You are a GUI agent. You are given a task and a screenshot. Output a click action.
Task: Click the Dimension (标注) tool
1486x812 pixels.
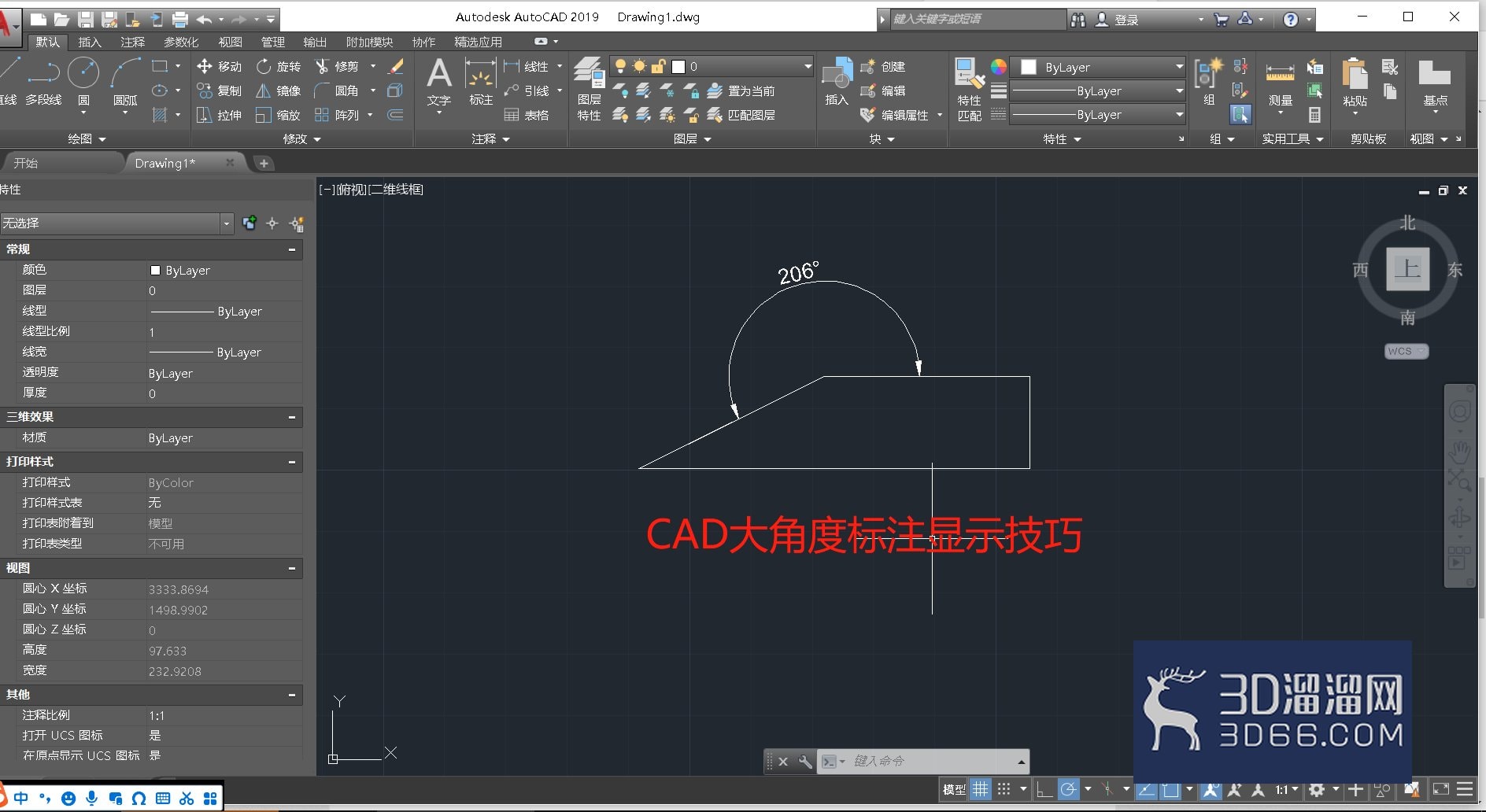480,83
